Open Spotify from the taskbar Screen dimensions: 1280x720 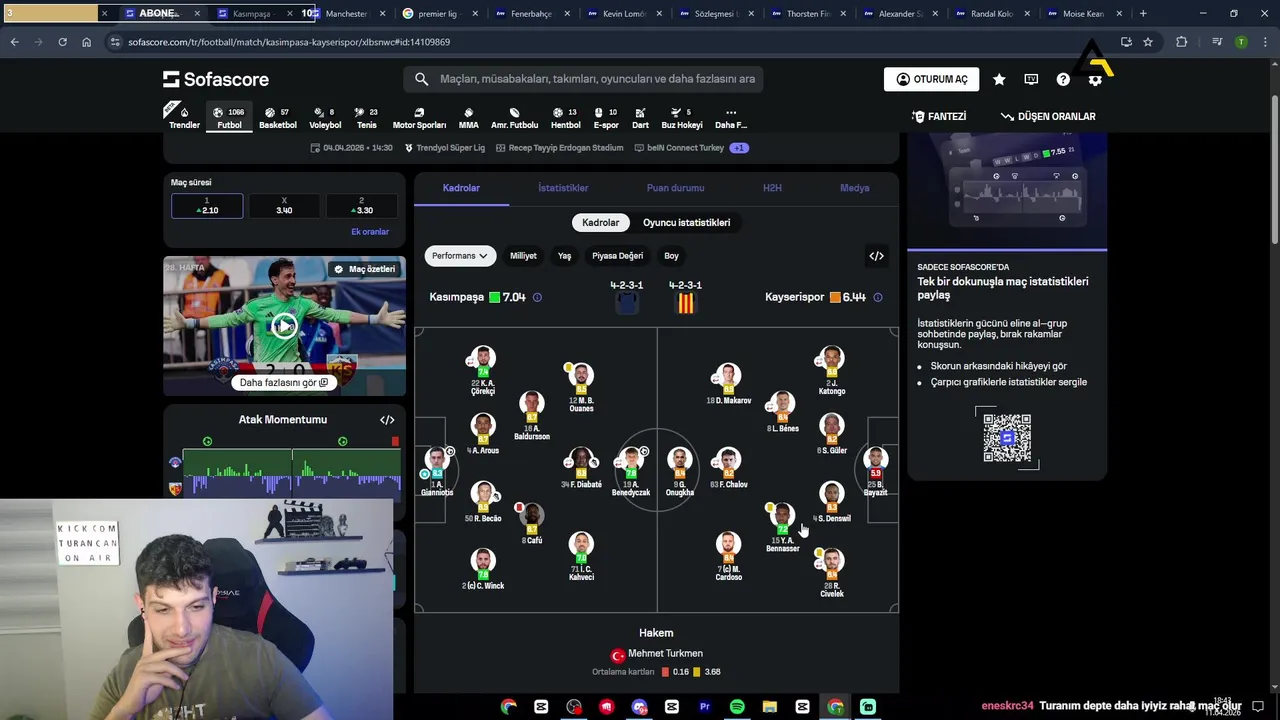[737, 707]
